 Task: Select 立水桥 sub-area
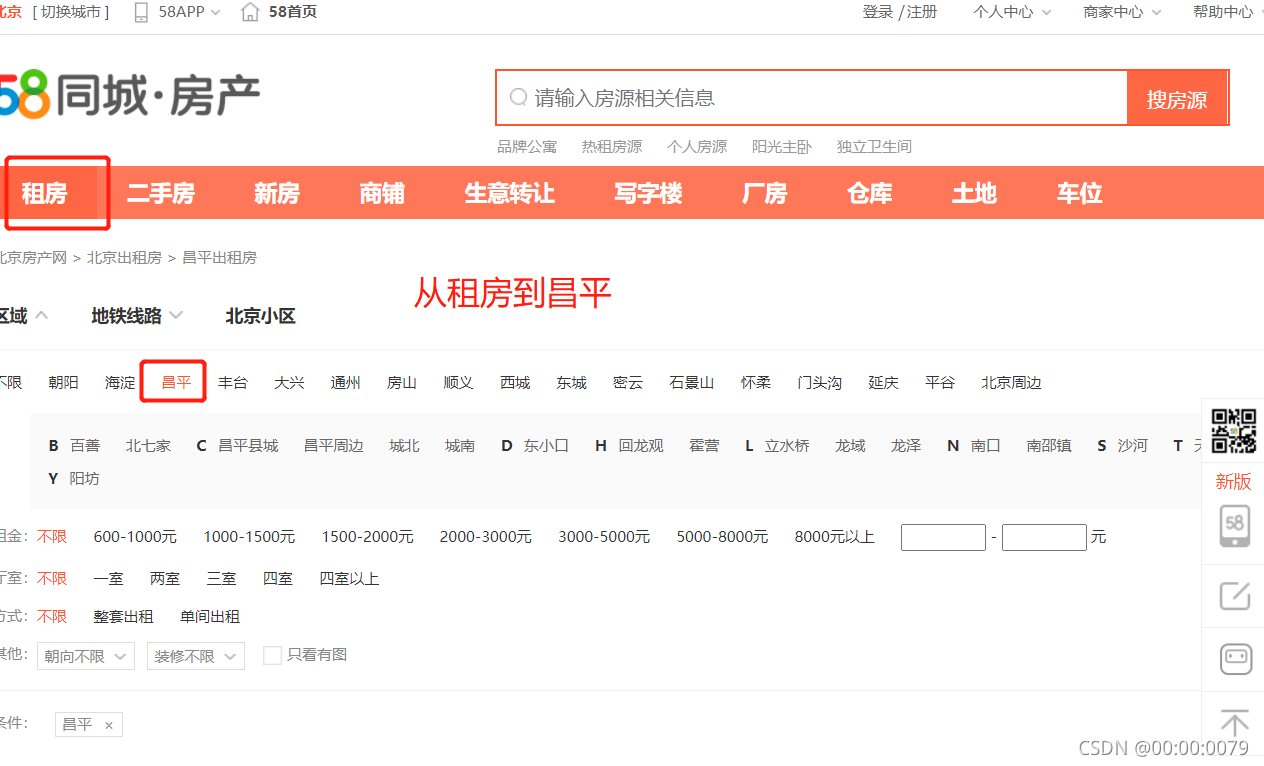pyautogui.click(x=787, y=446)
